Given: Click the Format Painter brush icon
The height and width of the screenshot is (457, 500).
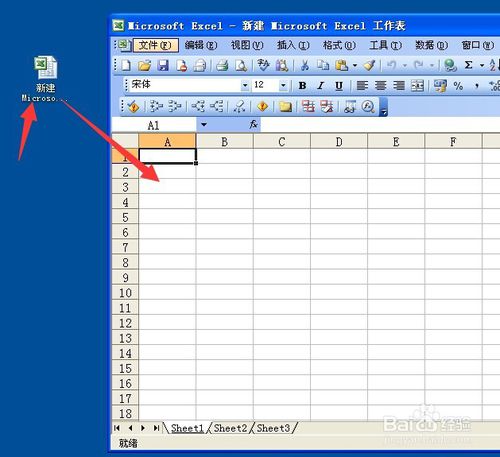Looking at the screenshot, I should (x=369, y=65).
